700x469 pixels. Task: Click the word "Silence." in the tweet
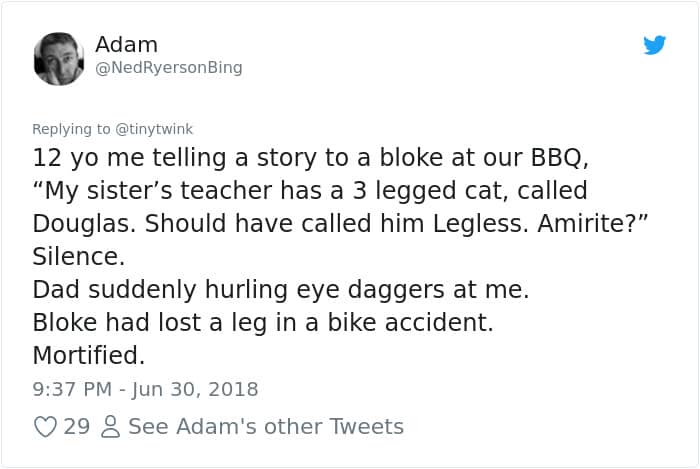pyautogui.click(x=79, y=257)
